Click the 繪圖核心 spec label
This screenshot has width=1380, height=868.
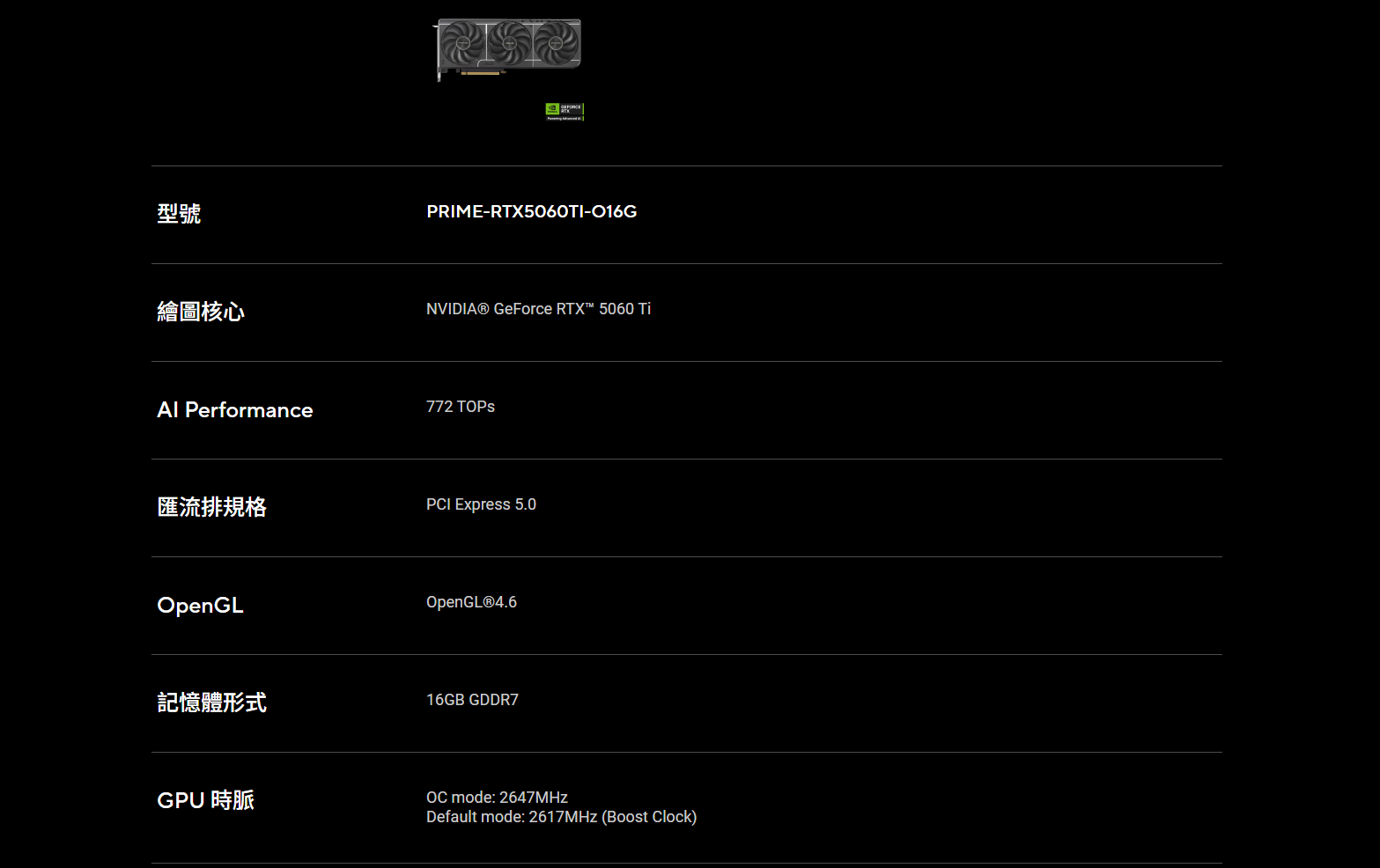click(x=201, y=311)
